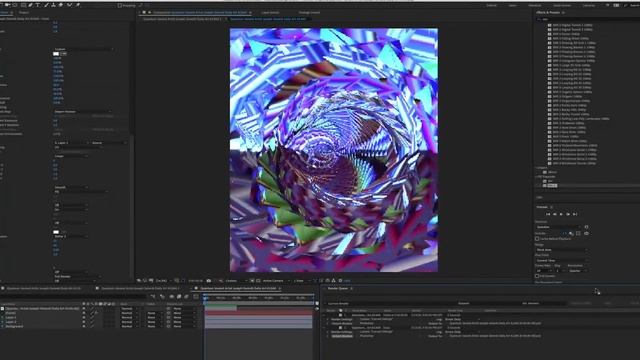Open blend mode dropdown for Background layer
The image size is (640, 360).
click(x=129, y=327)
